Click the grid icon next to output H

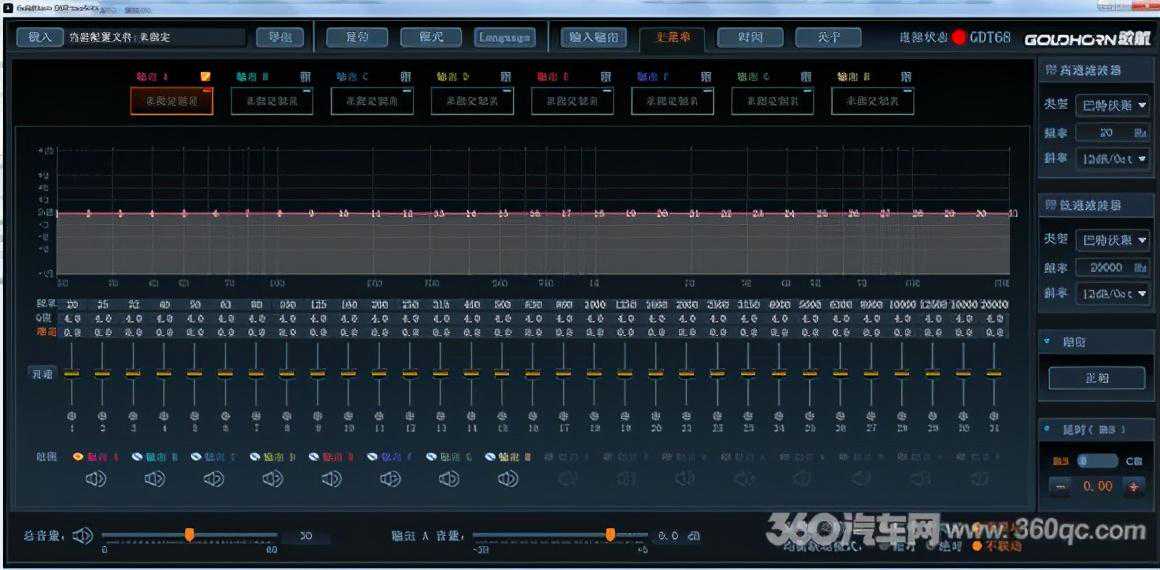[905, 76]
